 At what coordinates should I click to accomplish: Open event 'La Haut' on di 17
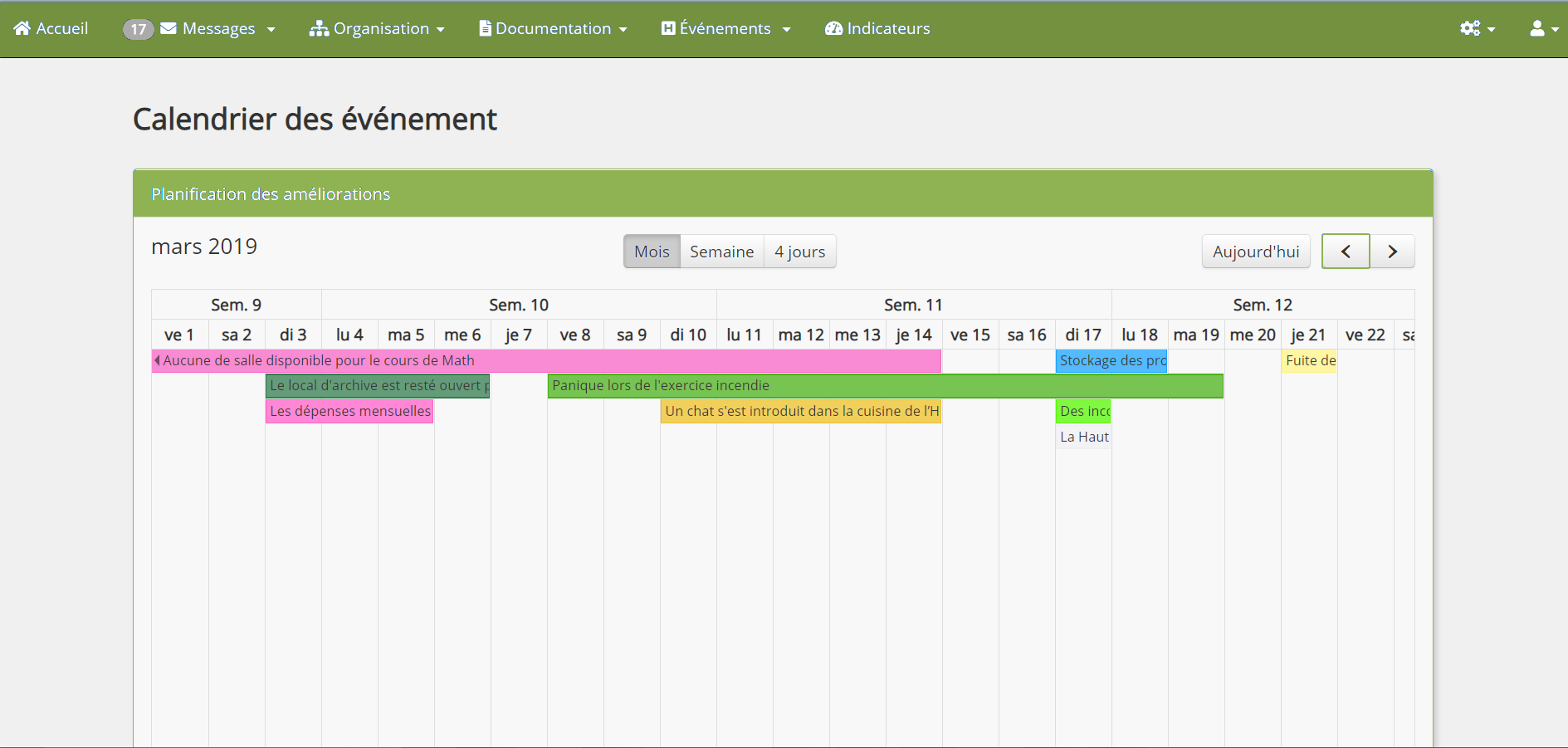pos(1083,437)
